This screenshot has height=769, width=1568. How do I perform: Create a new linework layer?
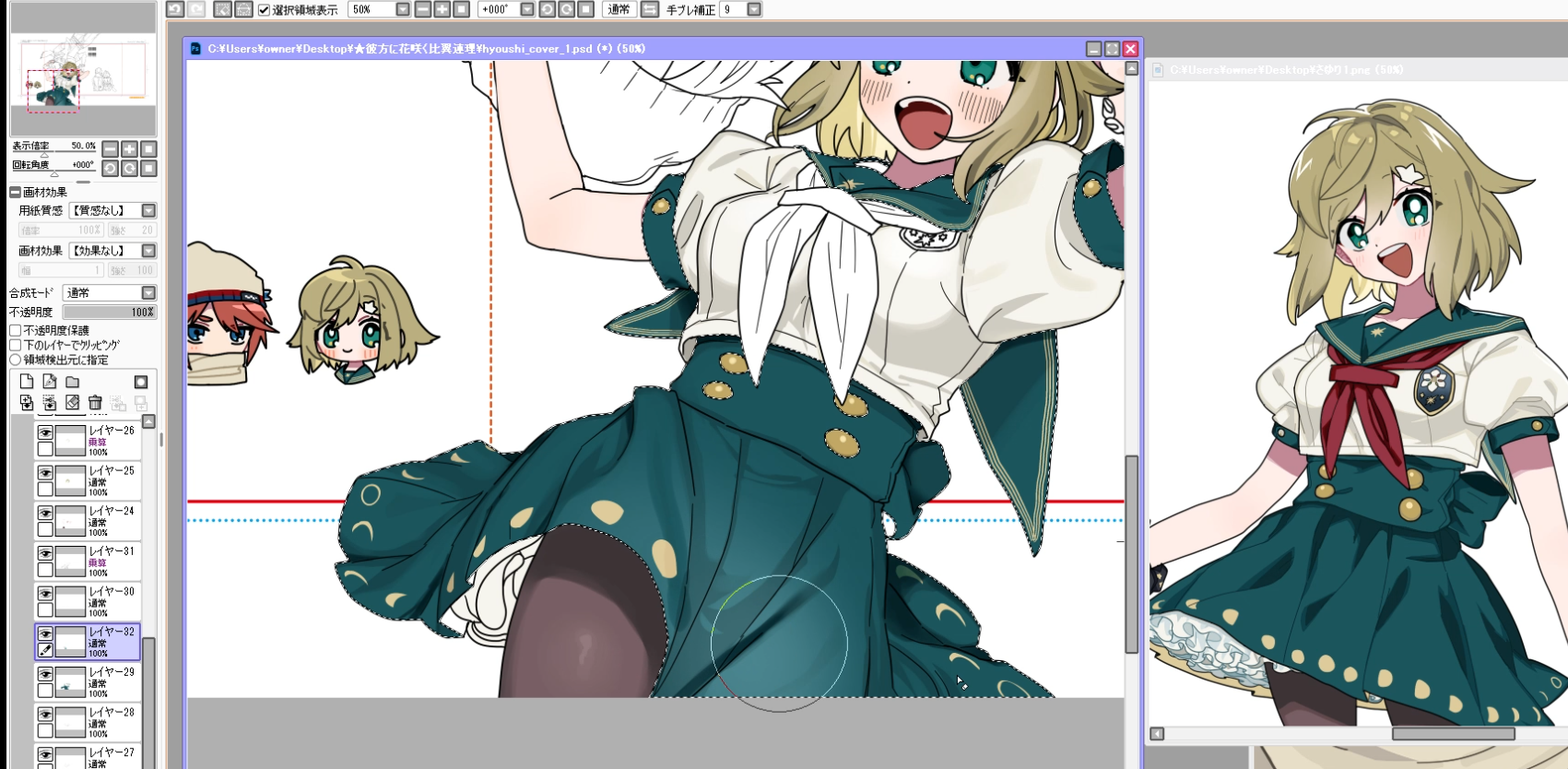pyautogui.click(x=49, y=382)
